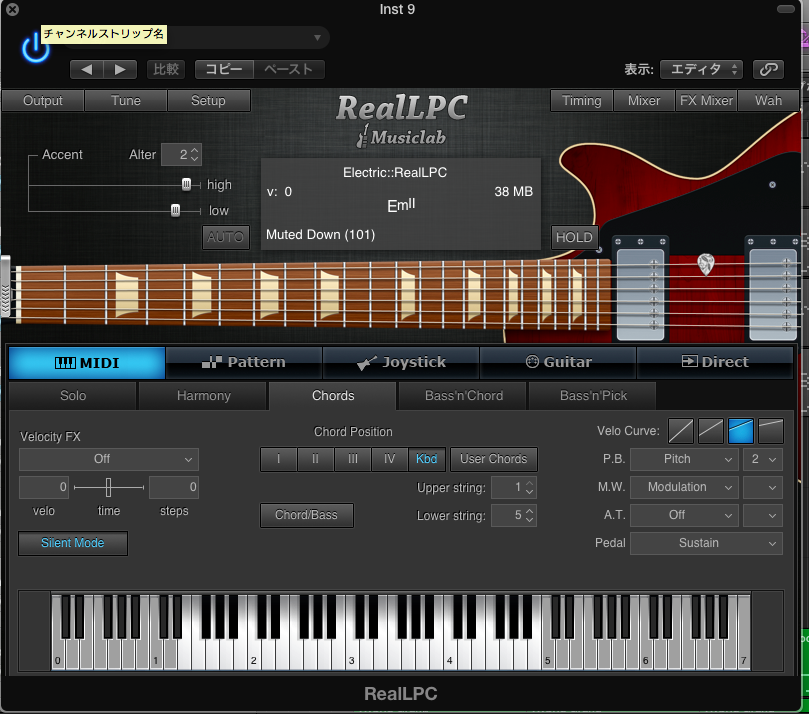Switch to the Joystick mode tab

tap(401, 363)
